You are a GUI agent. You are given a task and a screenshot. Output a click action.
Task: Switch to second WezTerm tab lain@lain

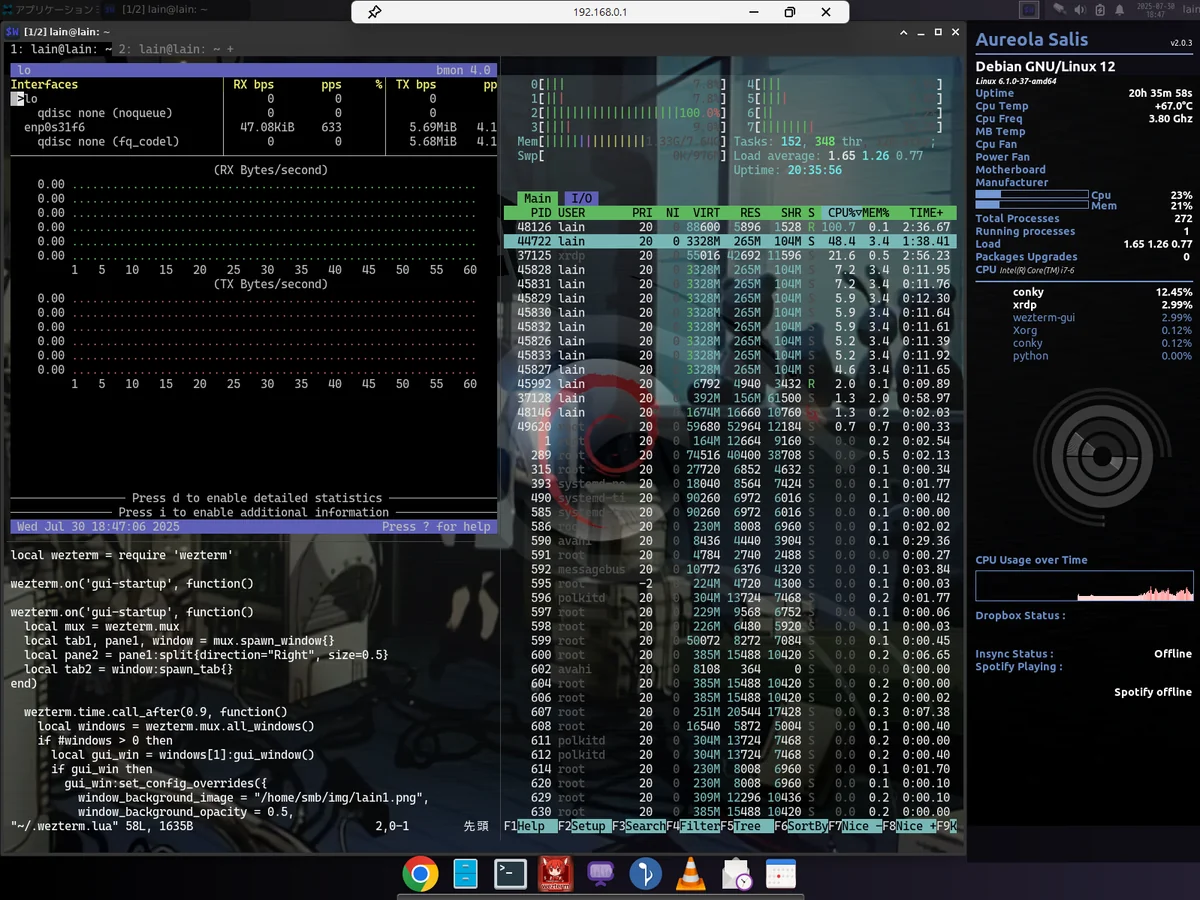pos(170,49)
